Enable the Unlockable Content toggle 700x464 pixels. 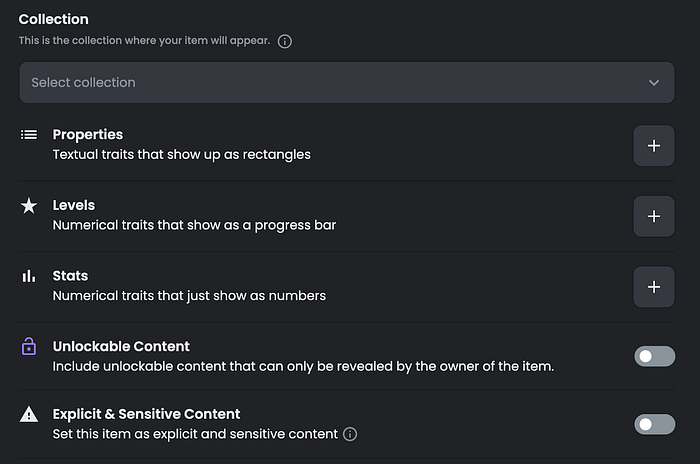click(x=654, y=356)
